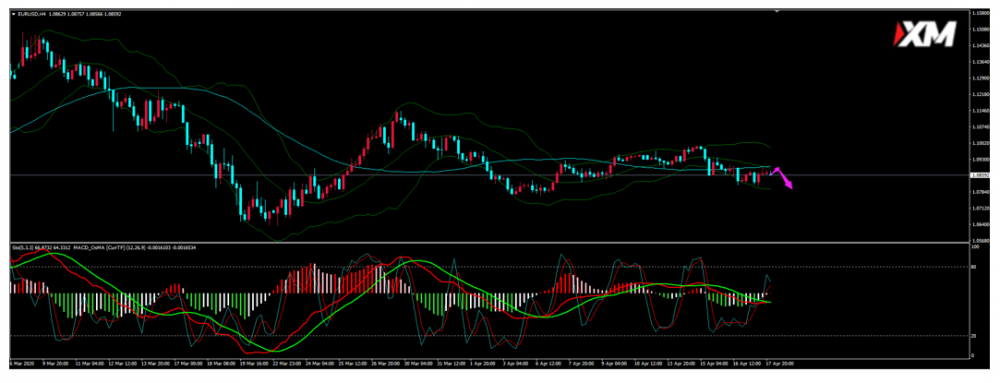The height and width of the screenshot is (383, 1000).
Task: Click the stochastic 20 level label
Action: [x=974, y=335]
